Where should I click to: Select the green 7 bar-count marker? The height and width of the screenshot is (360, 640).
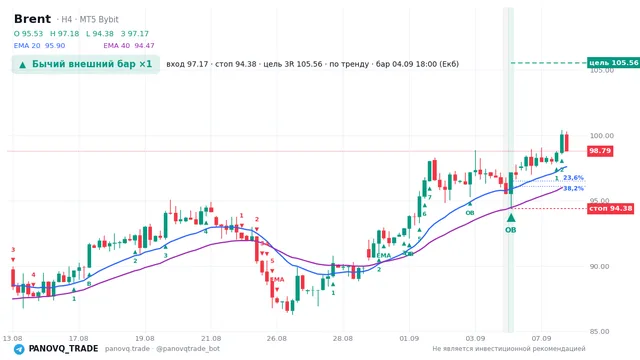click(430, 198)
